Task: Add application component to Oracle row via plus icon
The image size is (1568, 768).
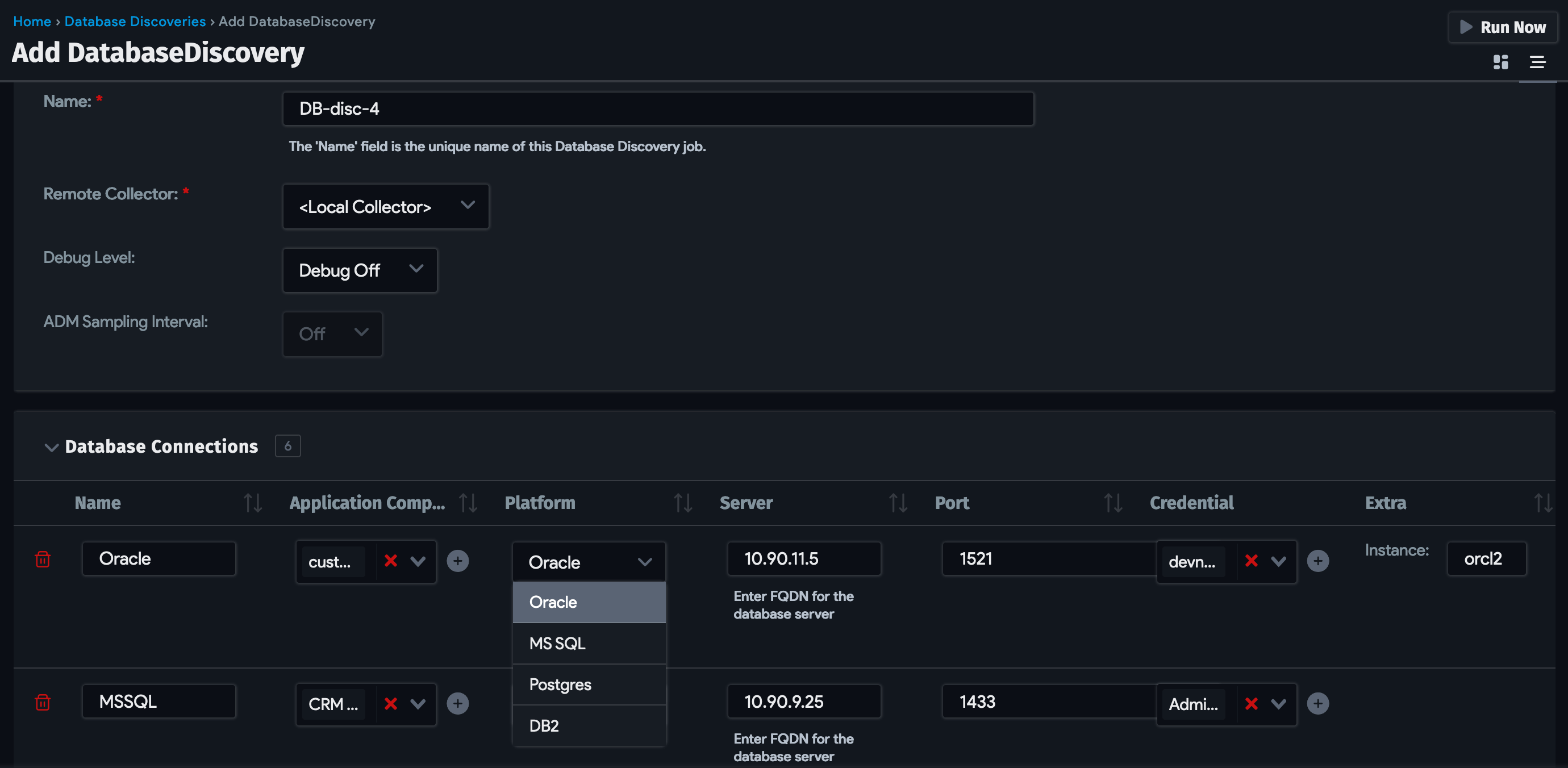Action: click(x=458, y=561)
